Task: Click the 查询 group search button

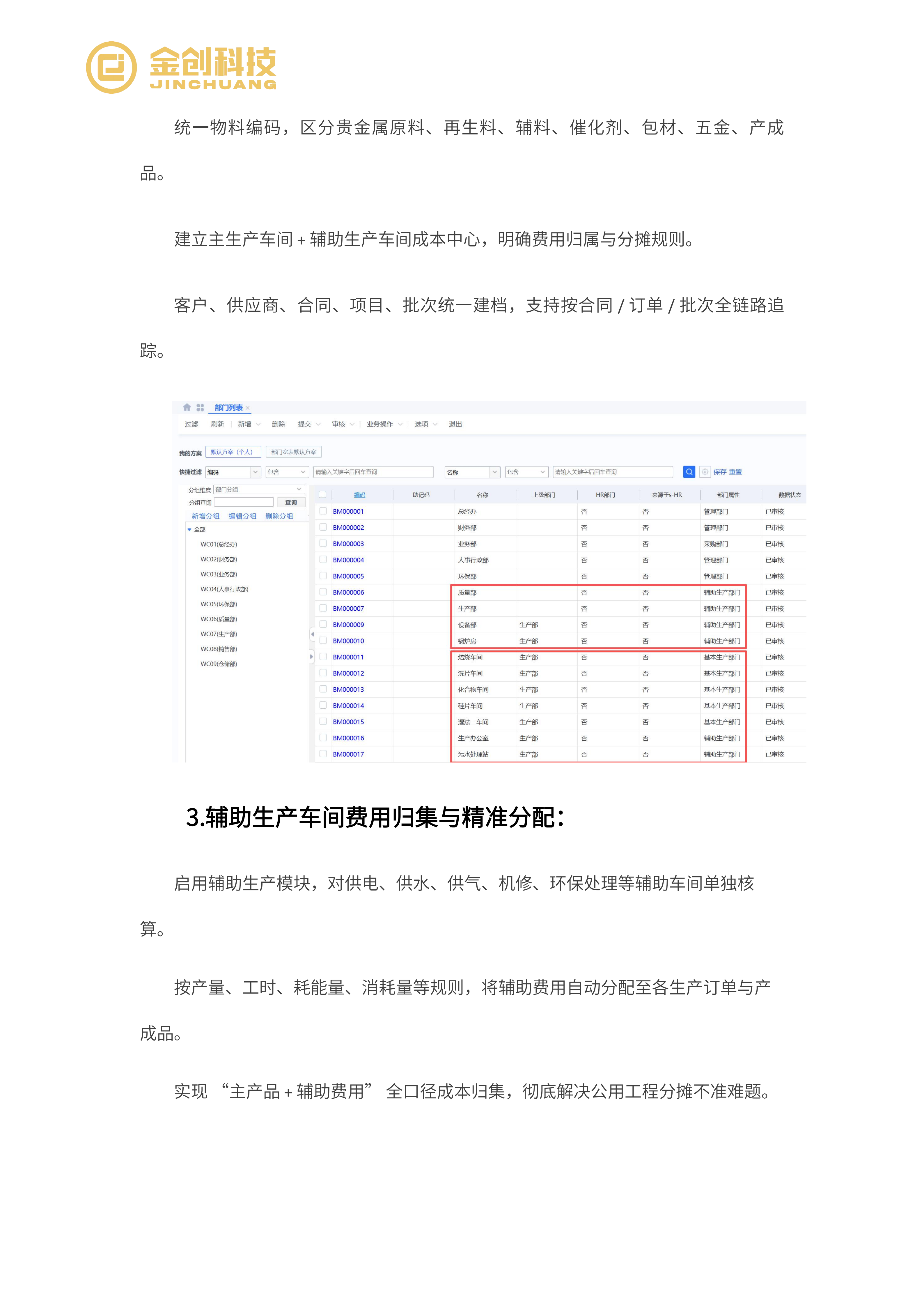Action: [x=291, y=503]
